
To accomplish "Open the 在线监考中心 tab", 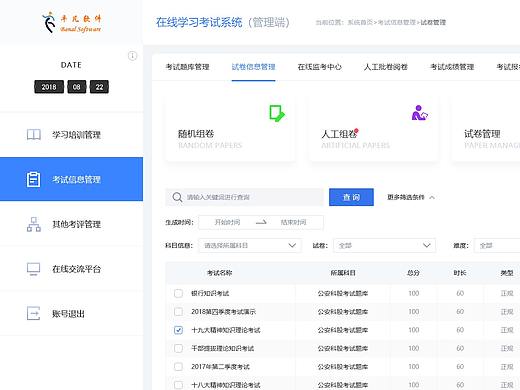I will click(x=319, y=67).
